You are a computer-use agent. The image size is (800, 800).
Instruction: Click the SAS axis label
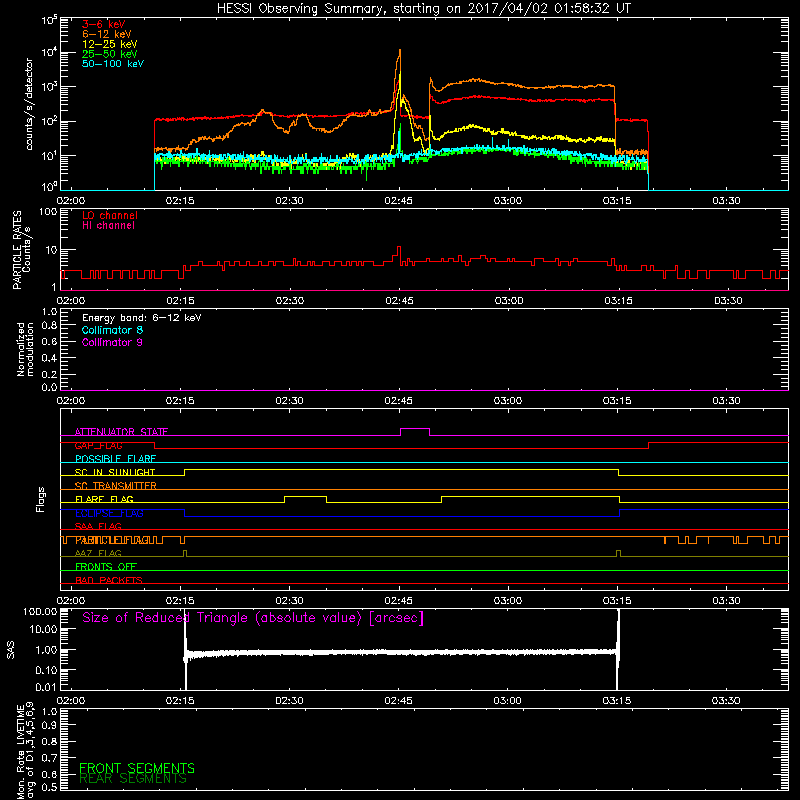click(x=11, y=650)
